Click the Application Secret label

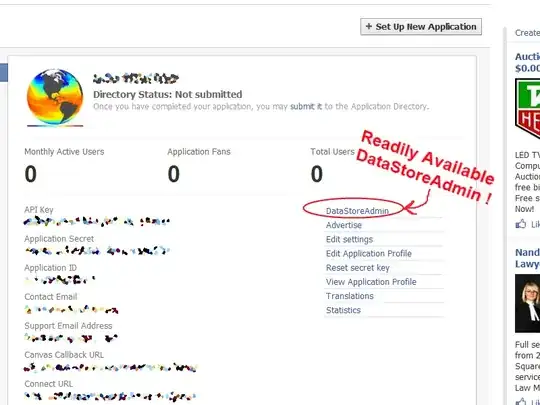tap(59, 239)
